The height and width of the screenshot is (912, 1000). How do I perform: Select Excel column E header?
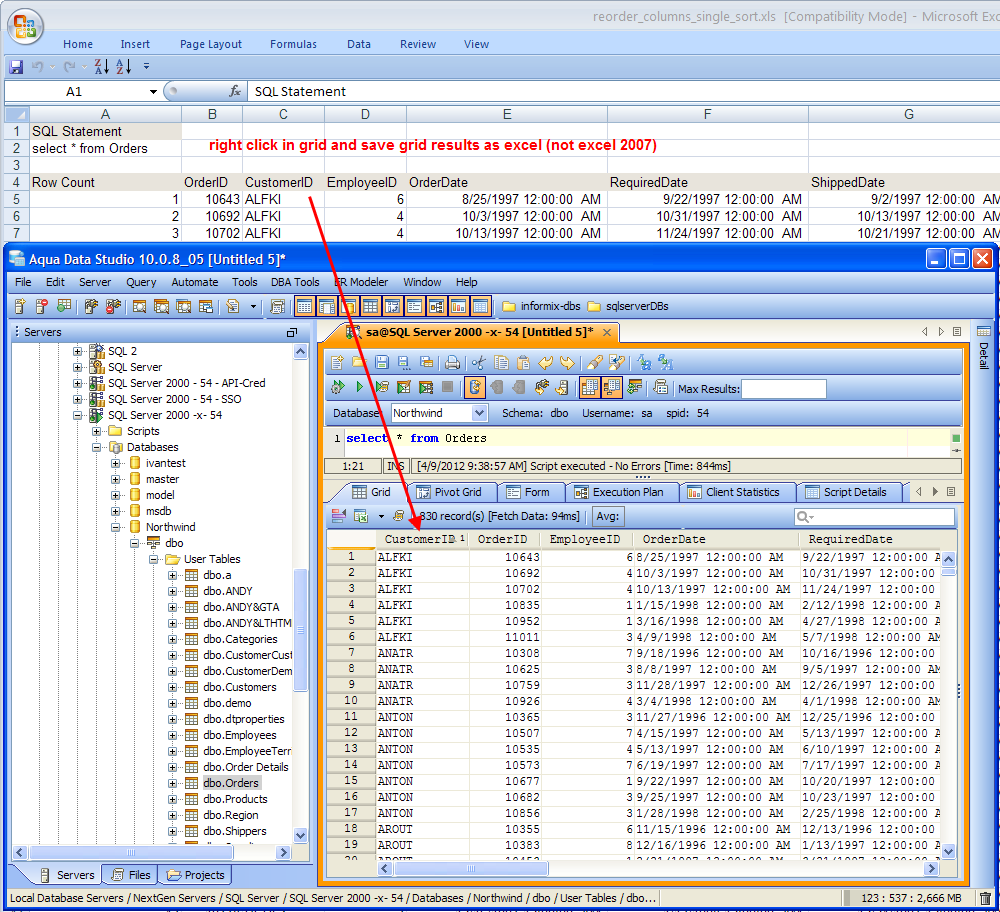click(x=507, y=114)
